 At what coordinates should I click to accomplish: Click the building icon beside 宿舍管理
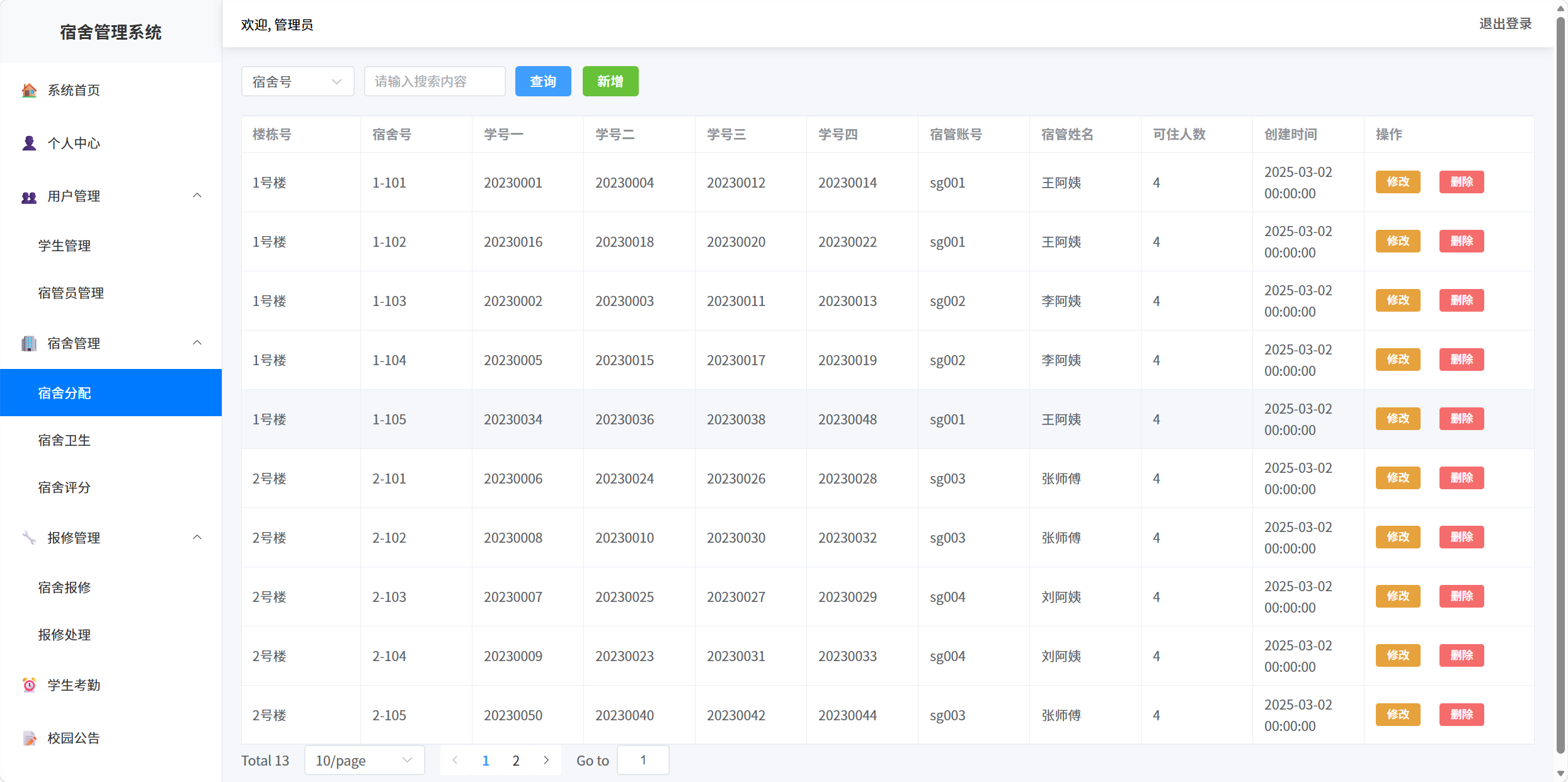click(x=28, y=344)
